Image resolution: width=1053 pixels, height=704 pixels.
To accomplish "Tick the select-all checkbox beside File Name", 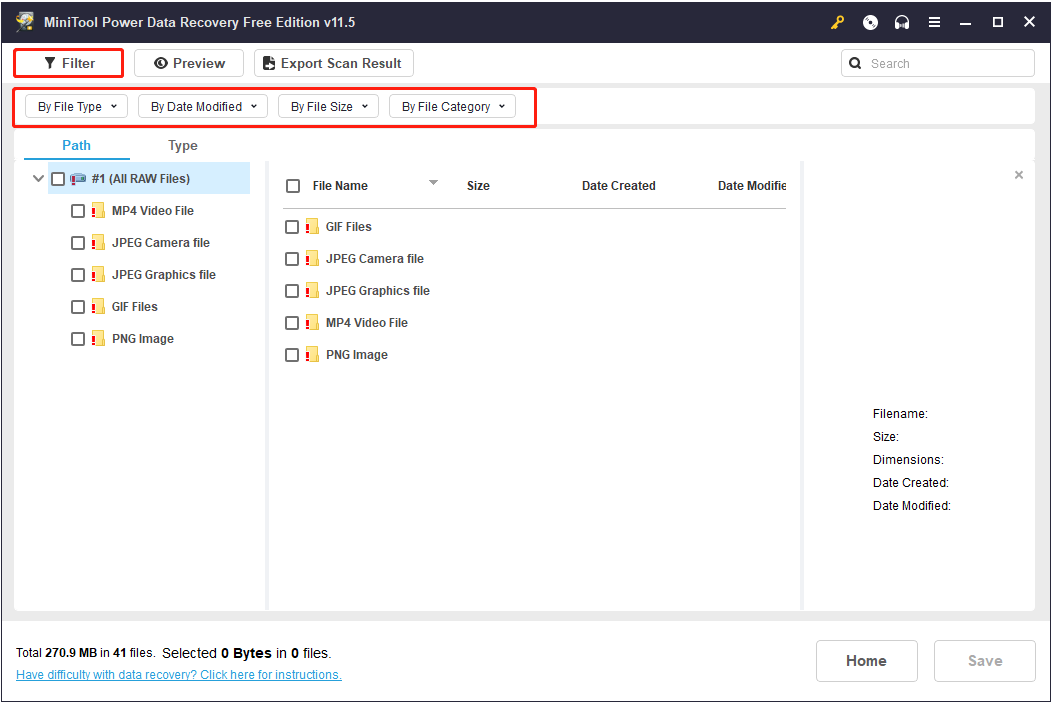I will pyautogui.click(x=293, y=186).
